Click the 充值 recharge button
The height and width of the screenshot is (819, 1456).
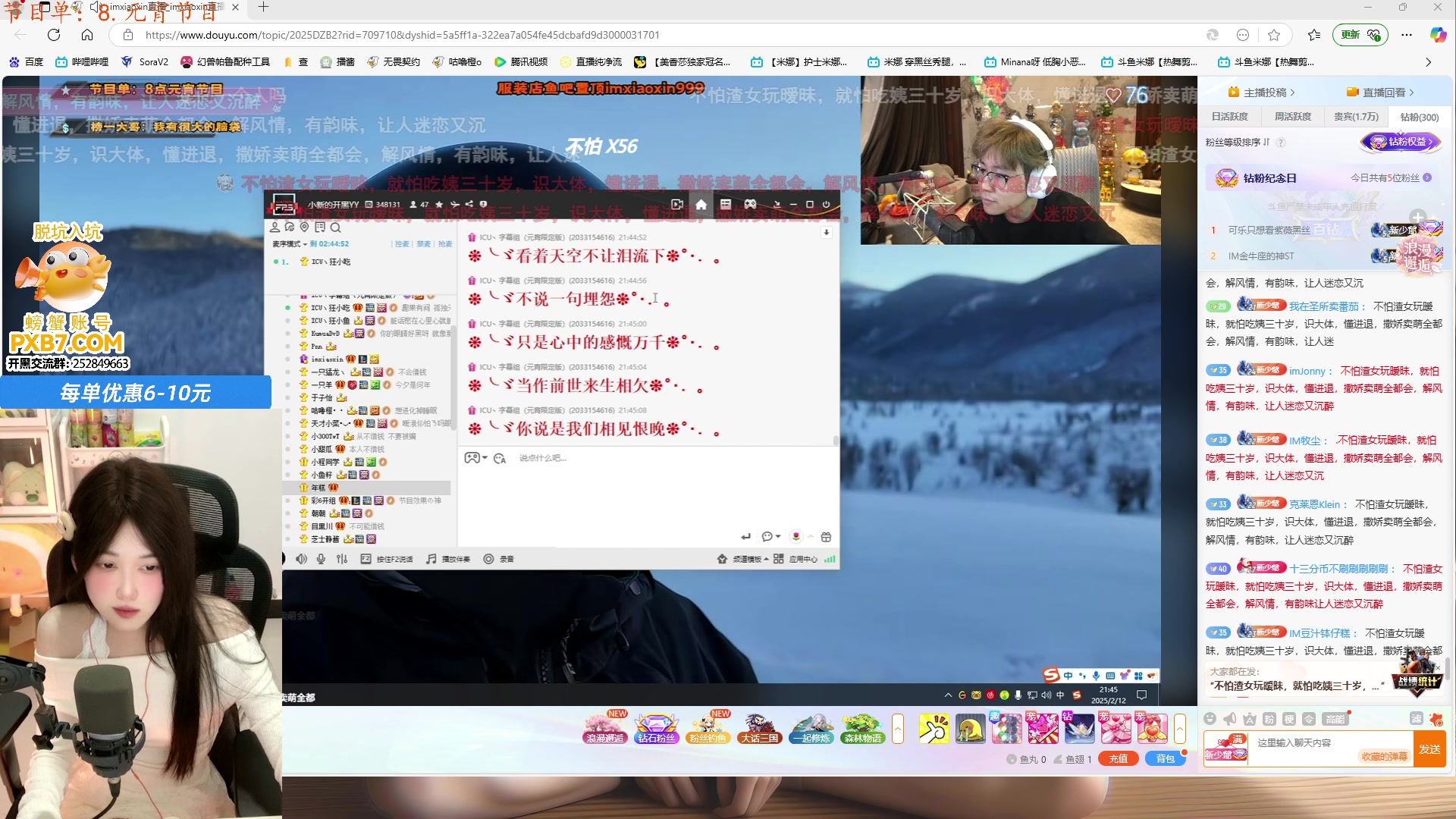(1119, 759)
